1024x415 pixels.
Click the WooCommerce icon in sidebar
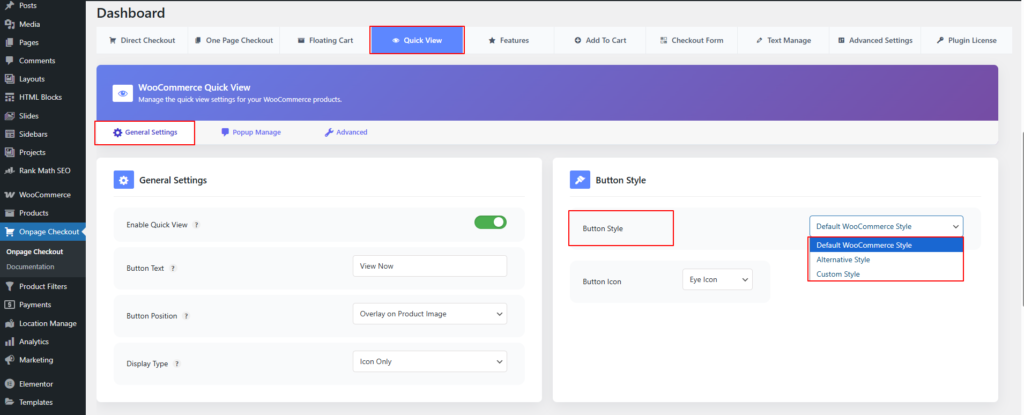click(9, 195)
